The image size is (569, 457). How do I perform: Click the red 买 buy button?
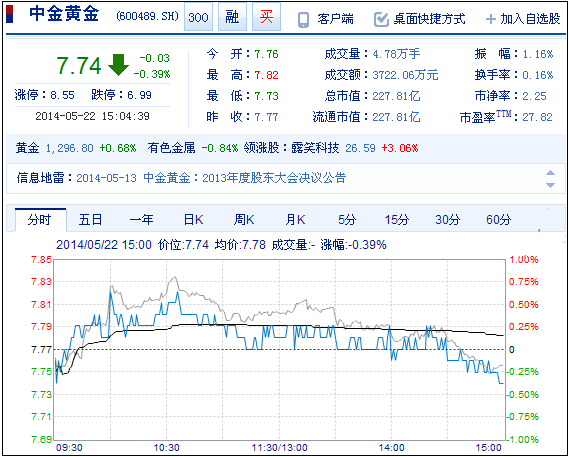(266, 17)
